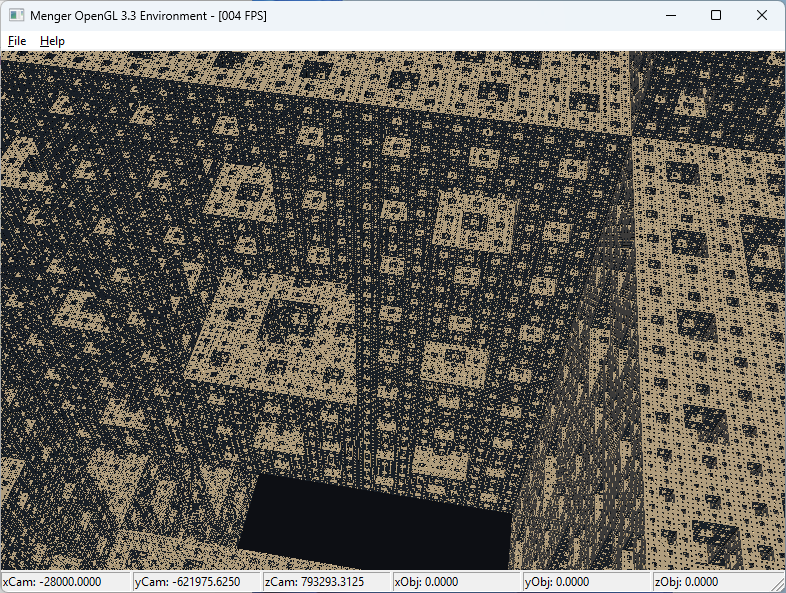The image size is (786, 593).
Task: Select the zCam: 793293.3125 status field
Action: pyautogui.click(x=327, y=582)
